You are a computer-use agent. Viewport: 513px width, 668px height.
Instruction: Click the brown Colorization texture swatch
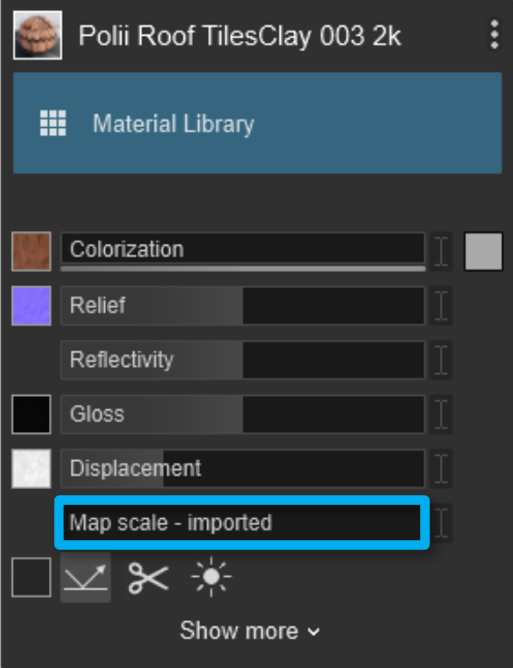32,251
